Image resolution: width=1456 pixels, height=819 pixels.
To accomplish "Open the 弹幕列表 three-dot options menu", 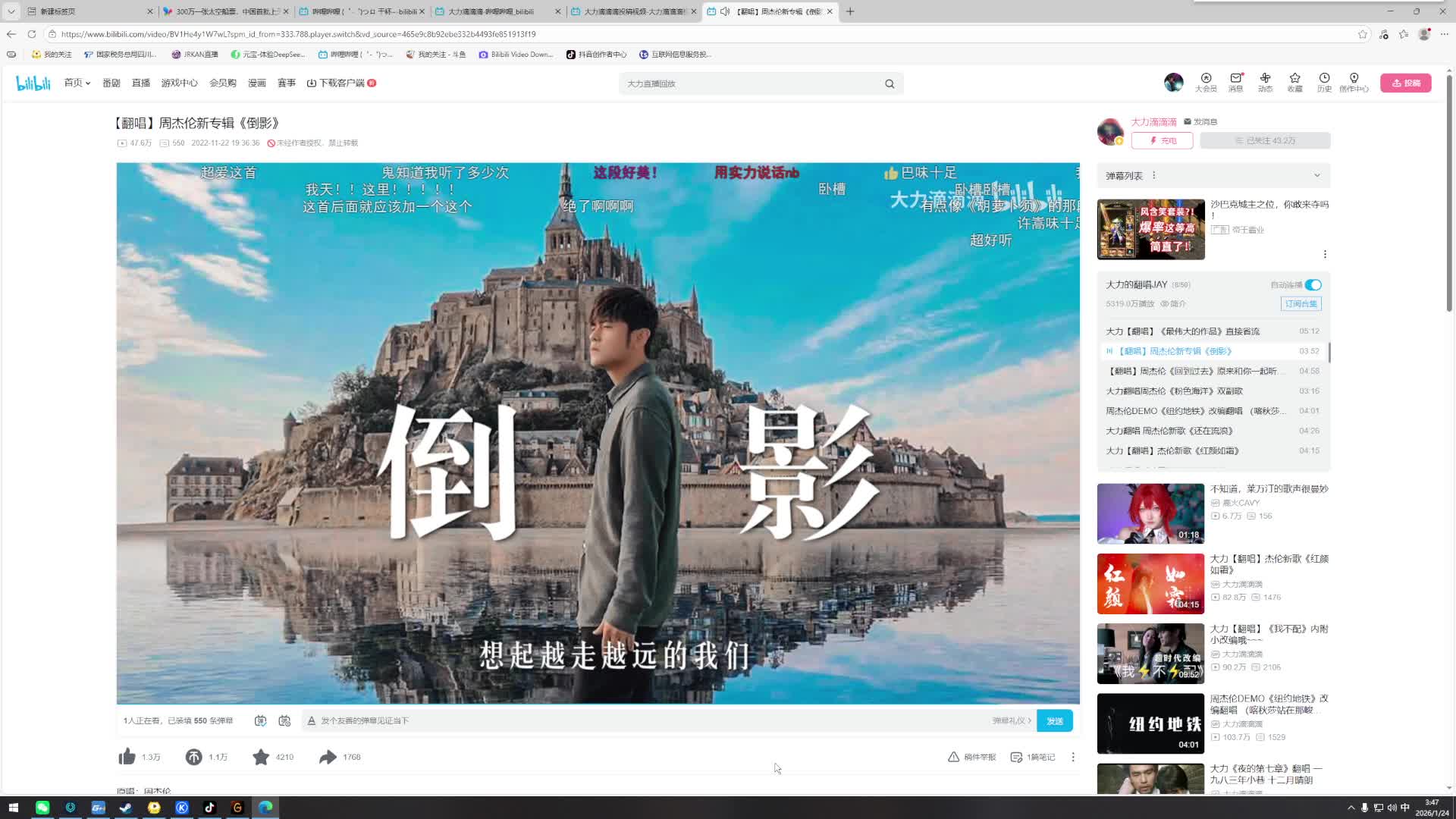I will 1153,175.
